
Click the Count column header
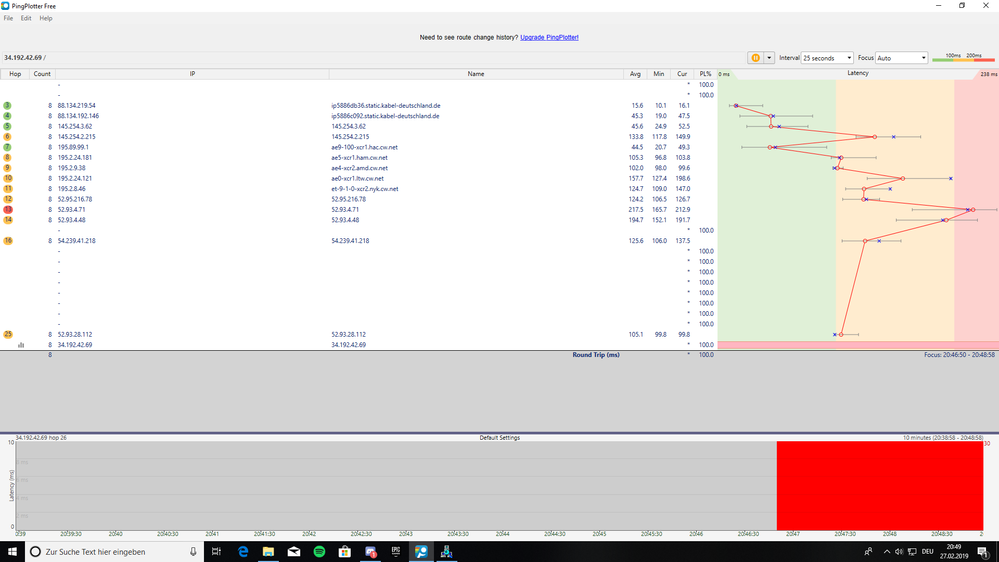coord(42,74)
